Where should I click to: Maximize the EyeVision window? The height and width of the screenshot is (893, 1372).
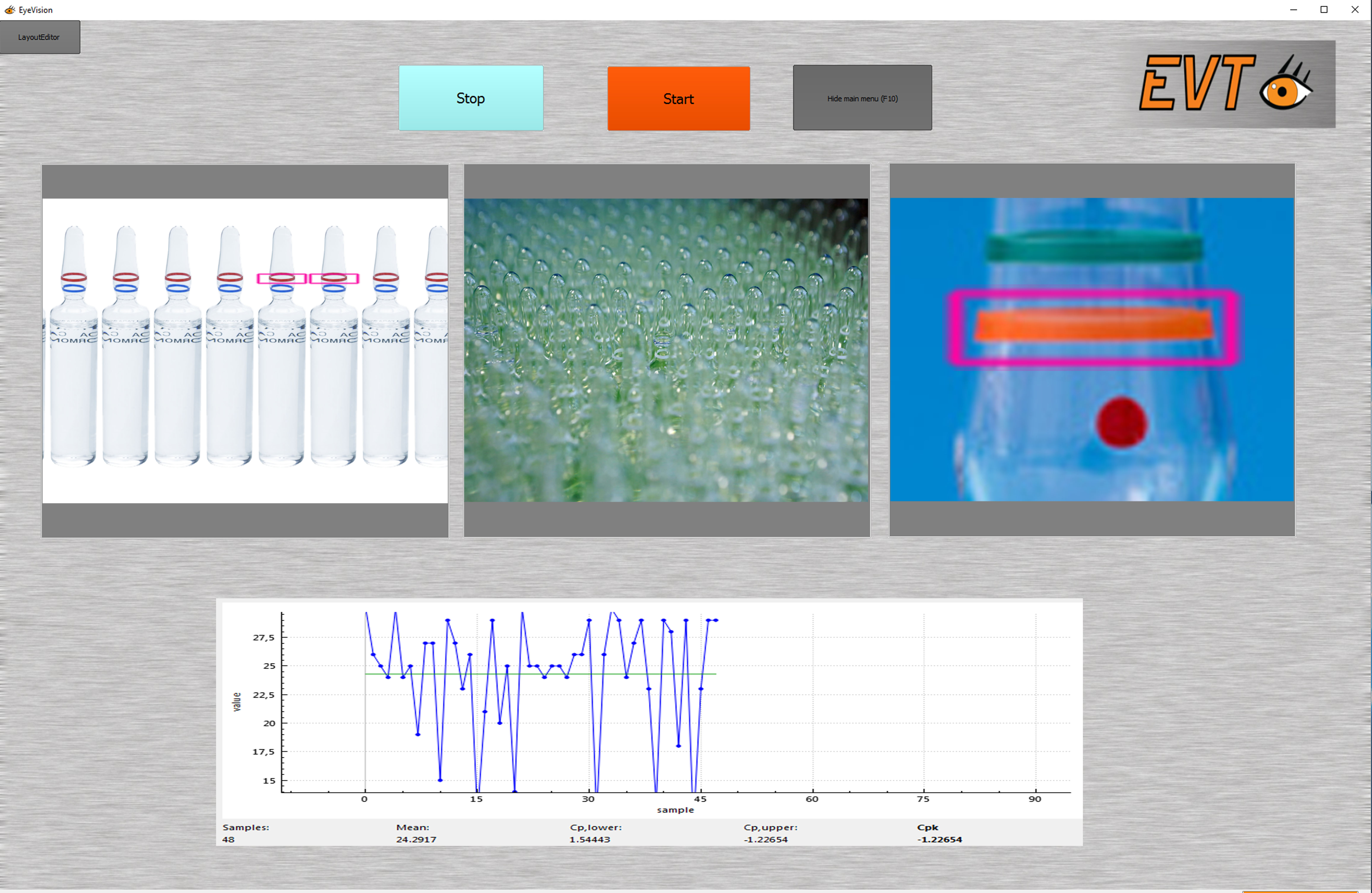1324,10
